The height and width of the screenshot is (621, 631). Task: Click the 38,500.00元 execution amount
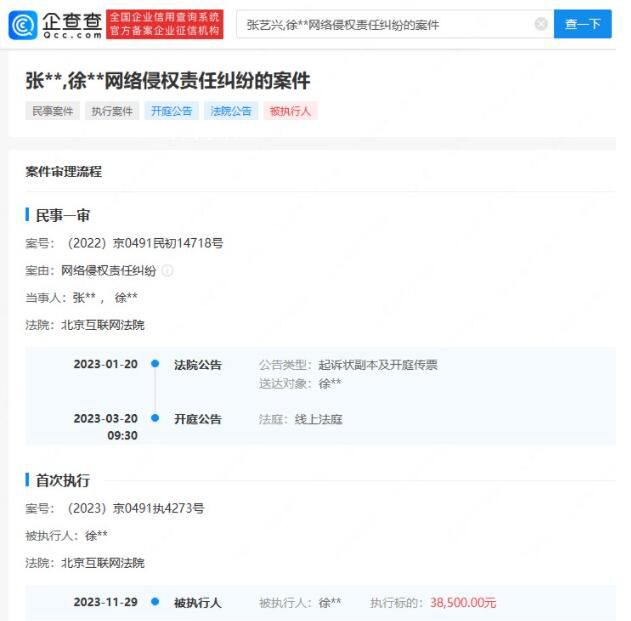[x=463, y=603]
